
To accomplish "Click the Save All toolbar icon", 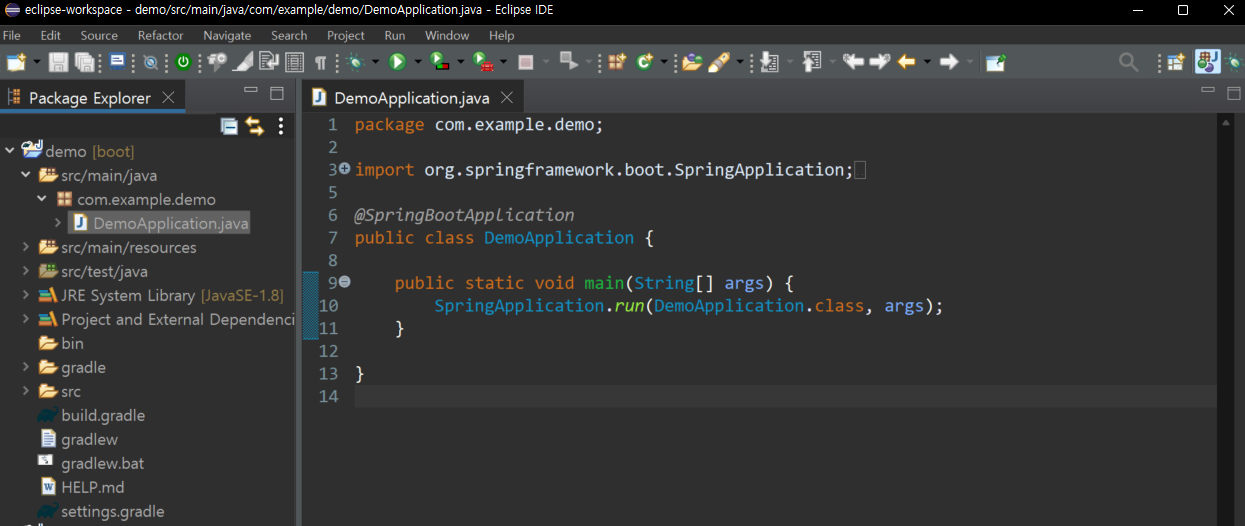I will click(84, 62).
